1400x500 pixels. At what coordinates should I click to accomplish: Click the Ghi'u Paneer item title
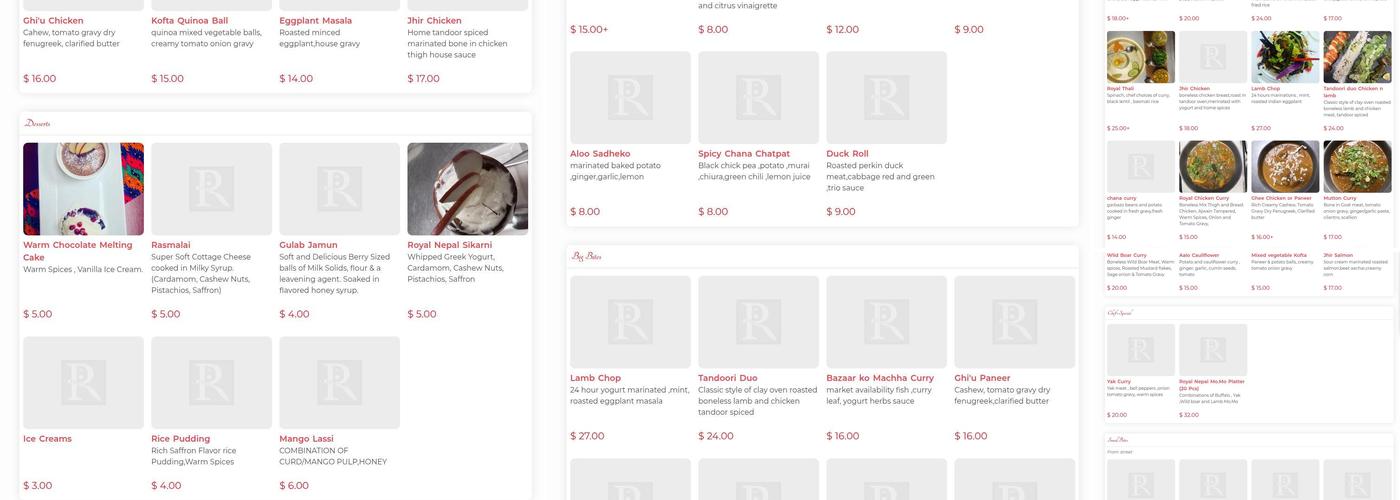click(x=984, y=378)
